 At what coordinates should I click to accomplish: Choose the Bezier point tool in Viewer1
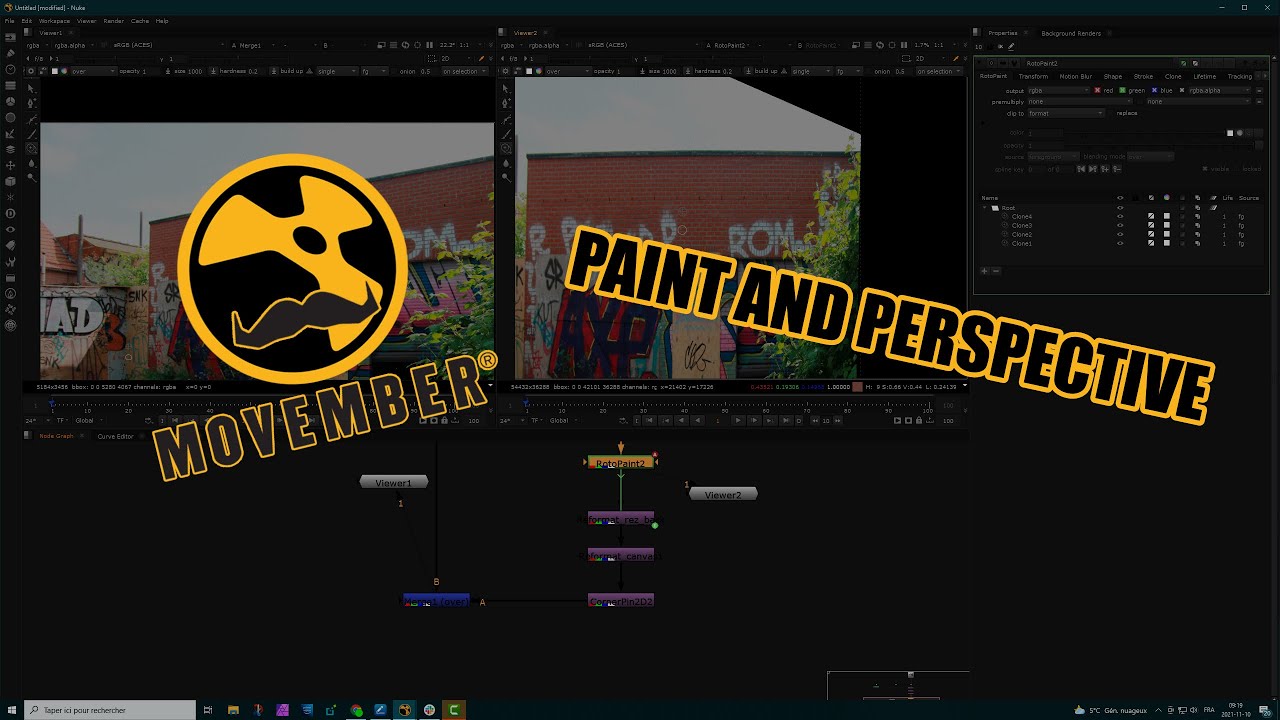point(31,103)
